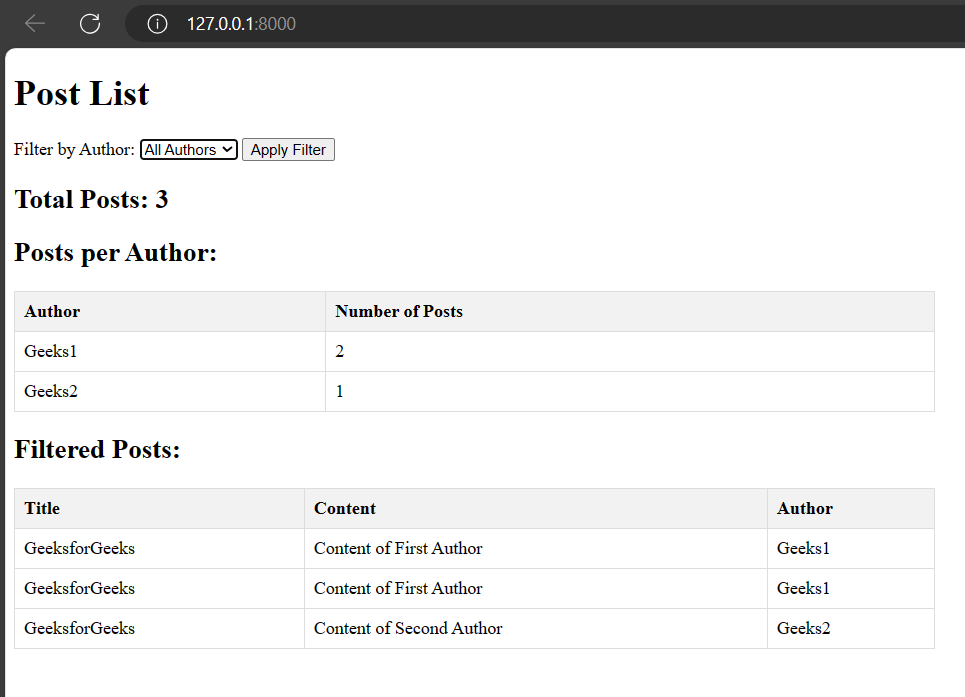Select the Geeks2 row in Posts per Author
Image resolution: width=965 pixels, height=697 pixels.
pyautogui.click(x=51, y=392)
